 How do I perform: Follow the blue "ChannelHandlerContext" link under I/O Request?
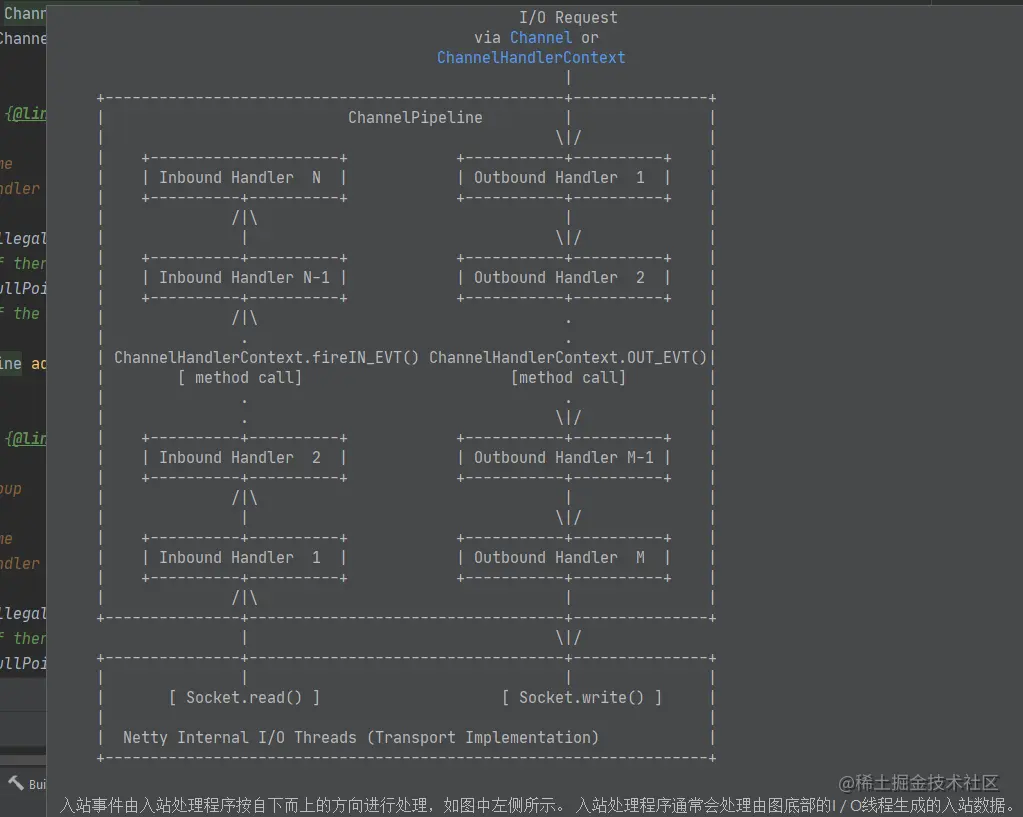pyautogui.click(x=531, y=57)
